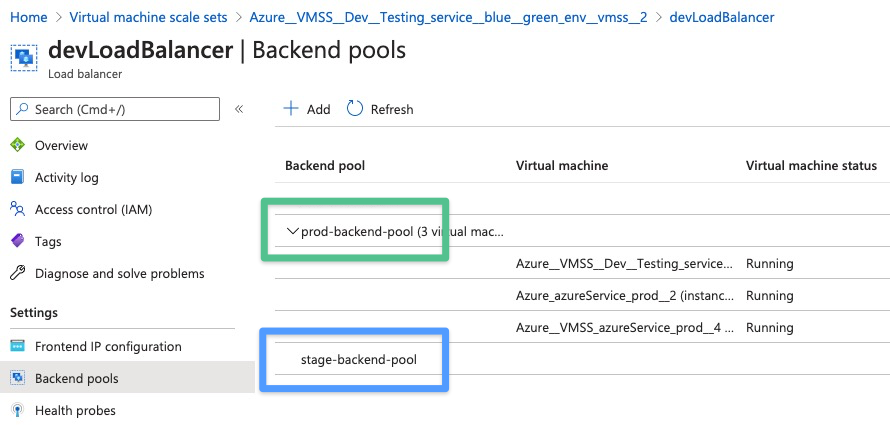This screenshot has height=425, width=890.
Task: Click the Access control people icon
Action: pos(18,209)
